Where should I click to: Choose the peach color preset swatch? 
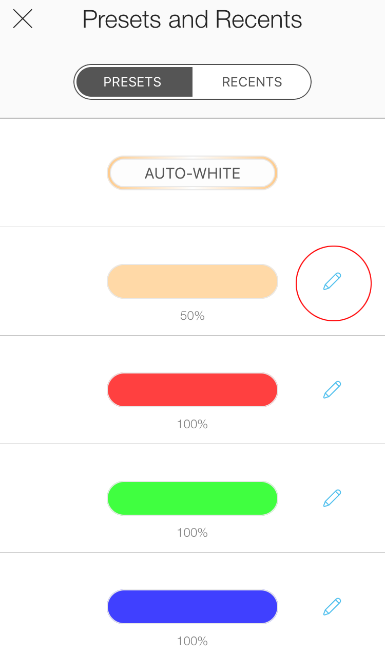point(192,282)
